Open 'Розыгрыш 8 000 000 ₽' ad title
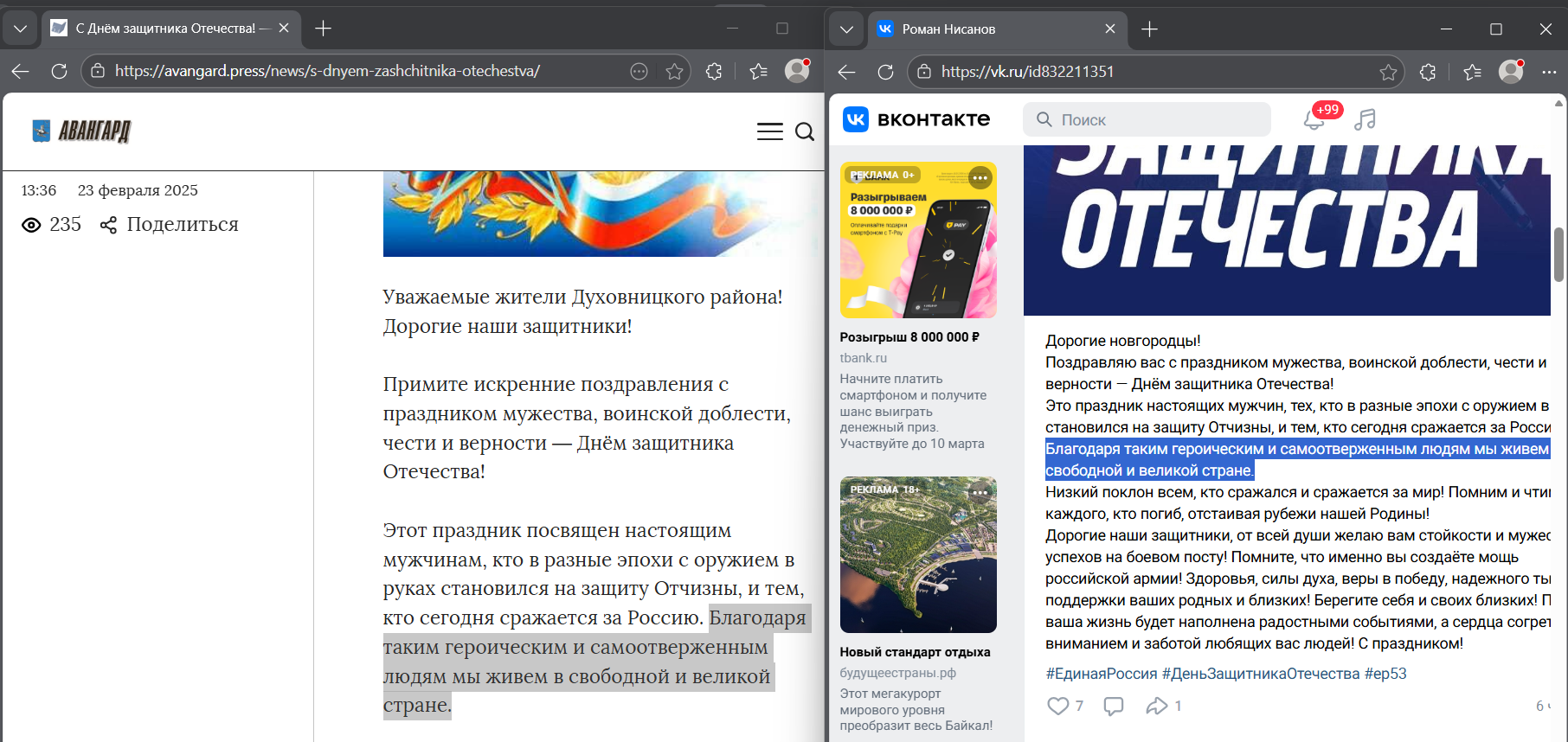This screenshot has height=742, width=1568. 909,337
